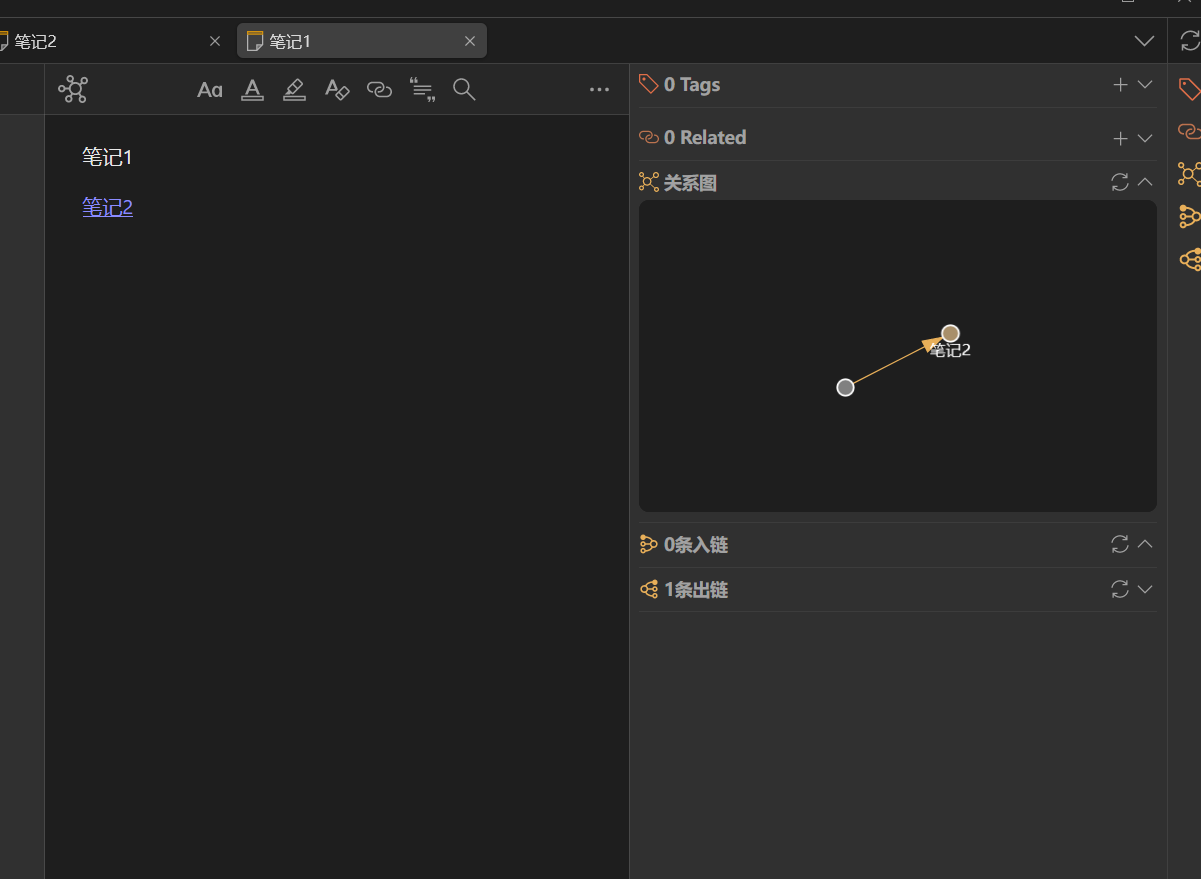Screen dimensions: 1201x879
Task: Open the editor's three-dots more menu
Action: tap(599, 90)
